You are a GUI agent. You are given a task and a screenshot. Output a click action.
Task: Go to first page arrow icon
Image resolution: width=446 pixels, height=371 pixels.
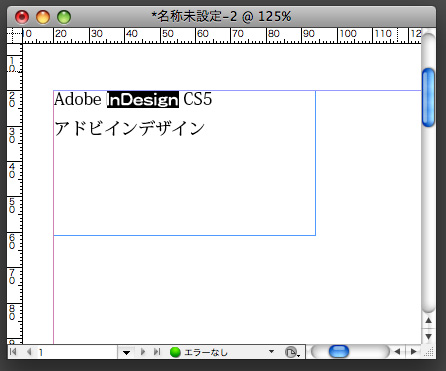(x=13, y=352)
